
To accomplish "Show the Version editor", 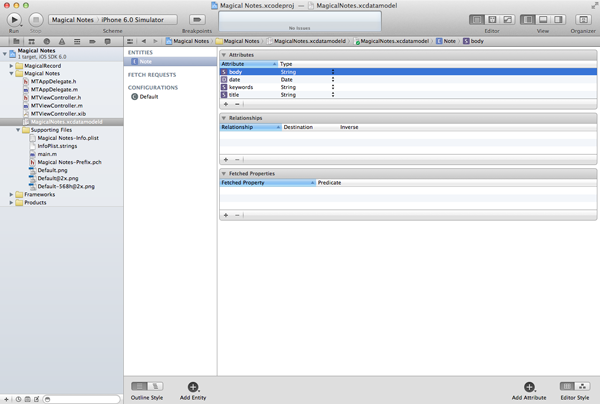I will coord(507,20).
